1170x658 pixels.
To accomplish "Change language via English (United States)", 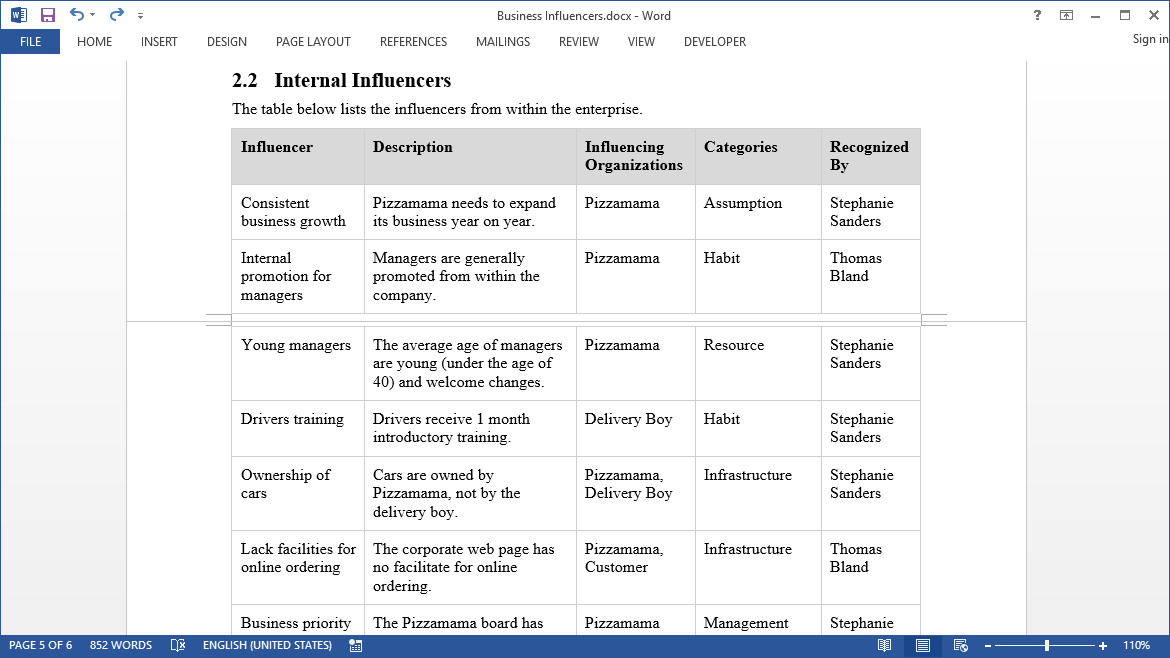I will tap(265, 645).
